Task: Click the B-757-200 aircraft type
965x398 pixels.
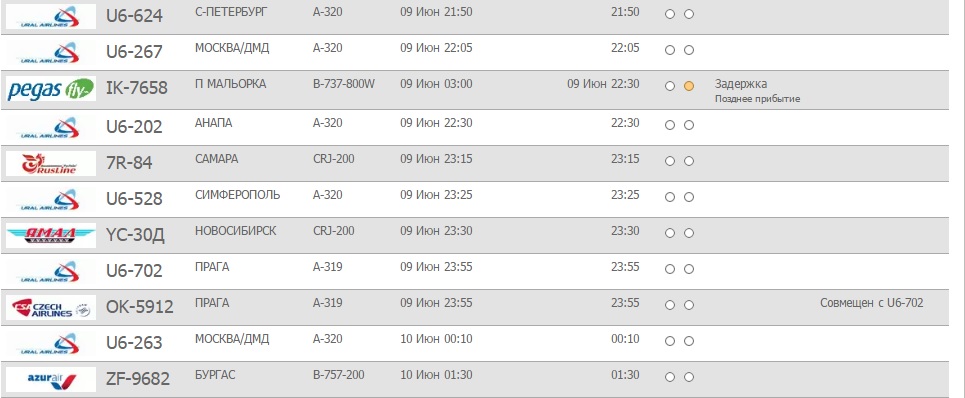Action: [x=338, y=375]
